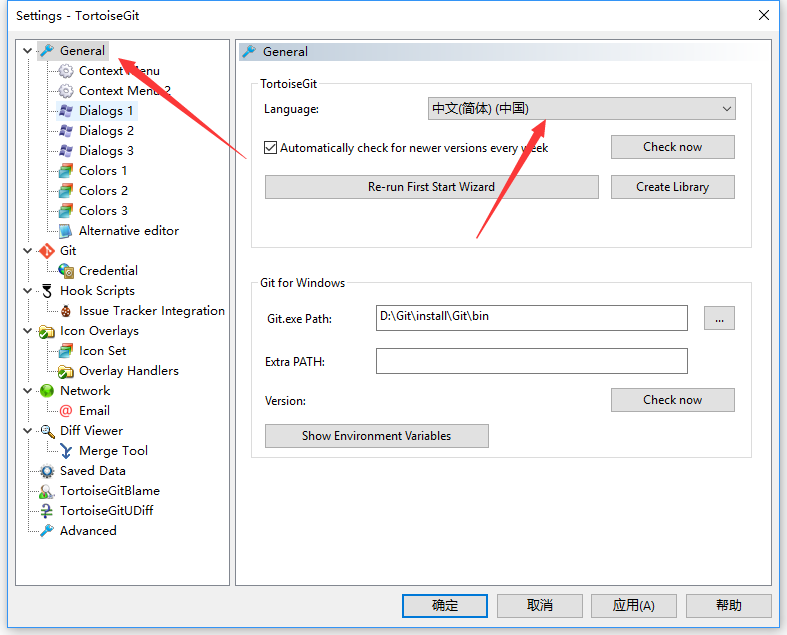Toggle automatic check for newer versions
The image size is (787, 635).
coord(271,148)
